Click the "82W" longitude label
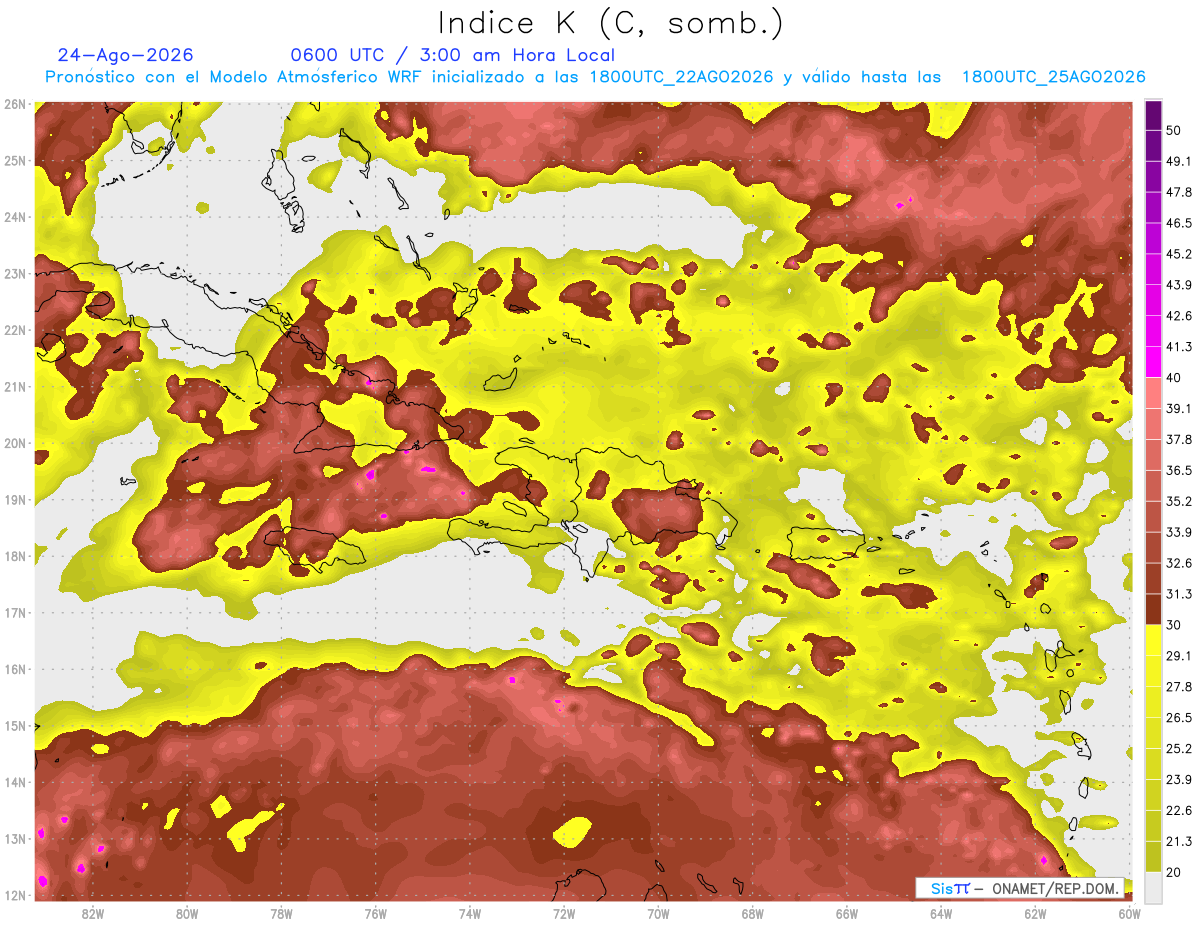The width and height of the screenshot is (1200, 927). [x=92, y=914]
